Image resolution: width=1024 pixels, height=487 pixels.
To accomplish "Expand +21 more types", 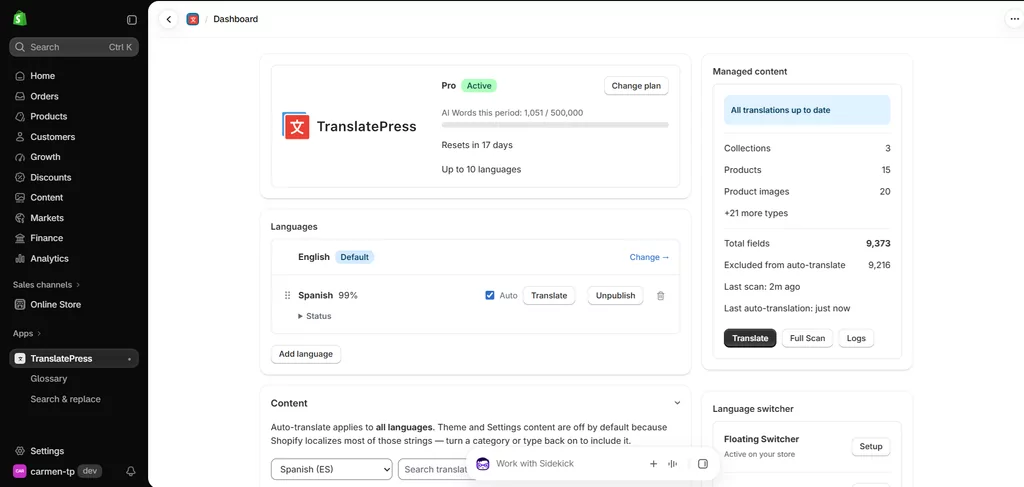I will pos(756,213).
